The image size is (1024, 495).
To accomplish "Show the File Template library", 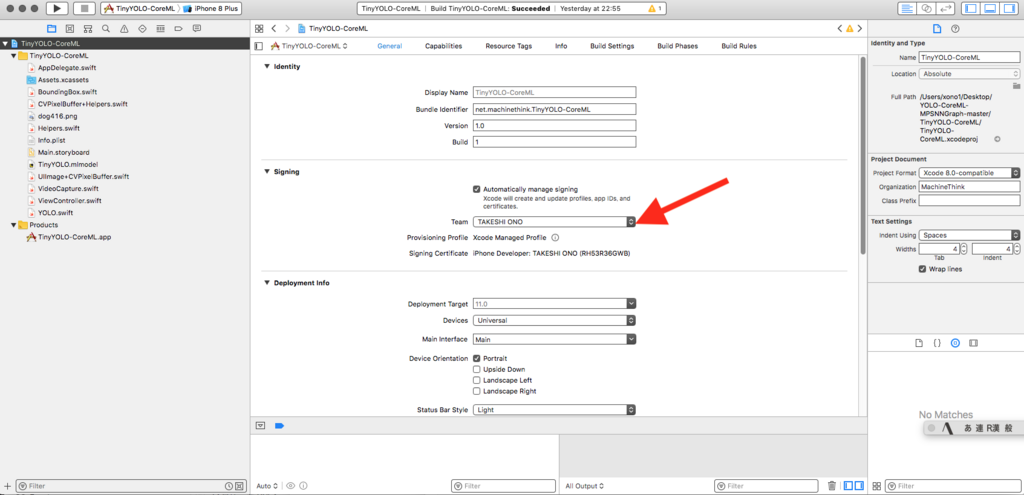I will pos(918,343).
